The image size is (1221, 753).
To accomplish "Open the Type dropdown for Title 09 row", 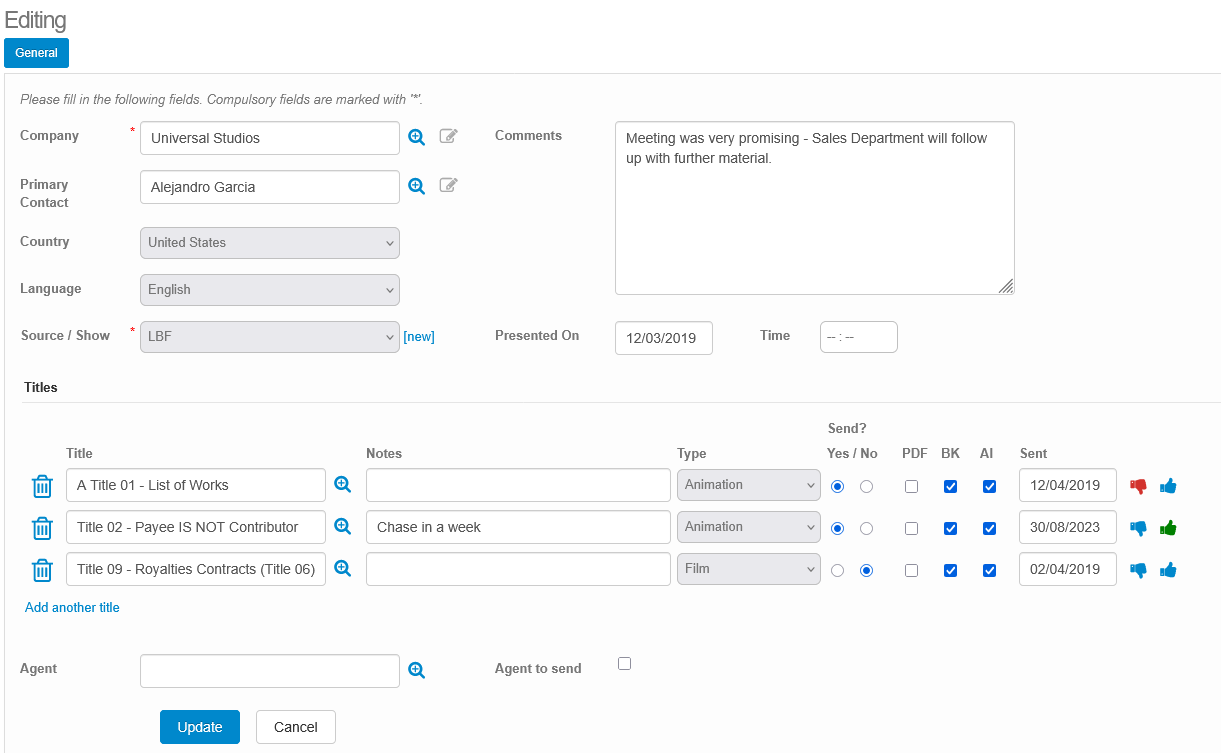I will coord(748,569).
